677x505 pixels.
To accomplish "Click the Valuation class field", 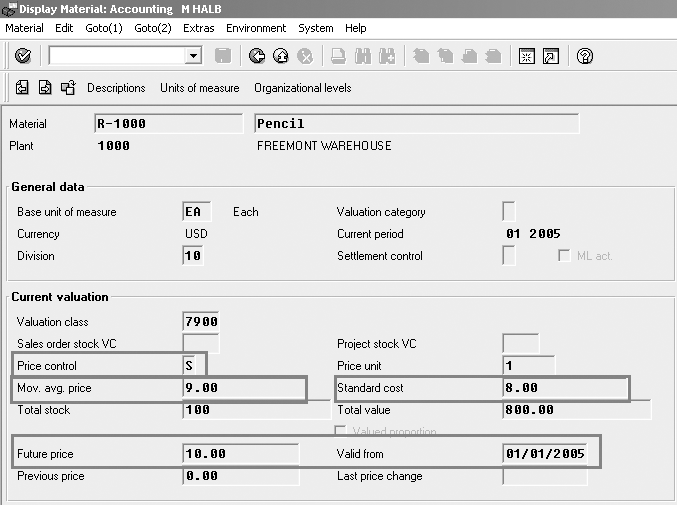I will pyautogui.click(x=200, y=322).
